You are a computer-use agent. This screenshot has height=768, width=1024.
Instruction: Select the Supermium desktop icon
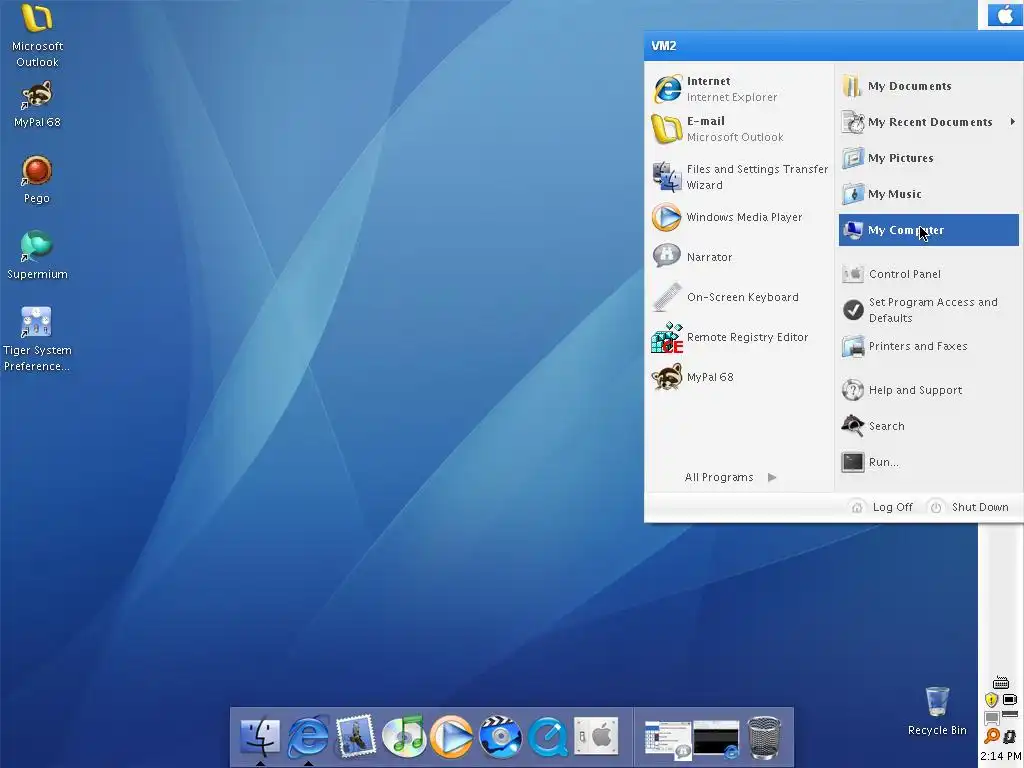(37, 255)
